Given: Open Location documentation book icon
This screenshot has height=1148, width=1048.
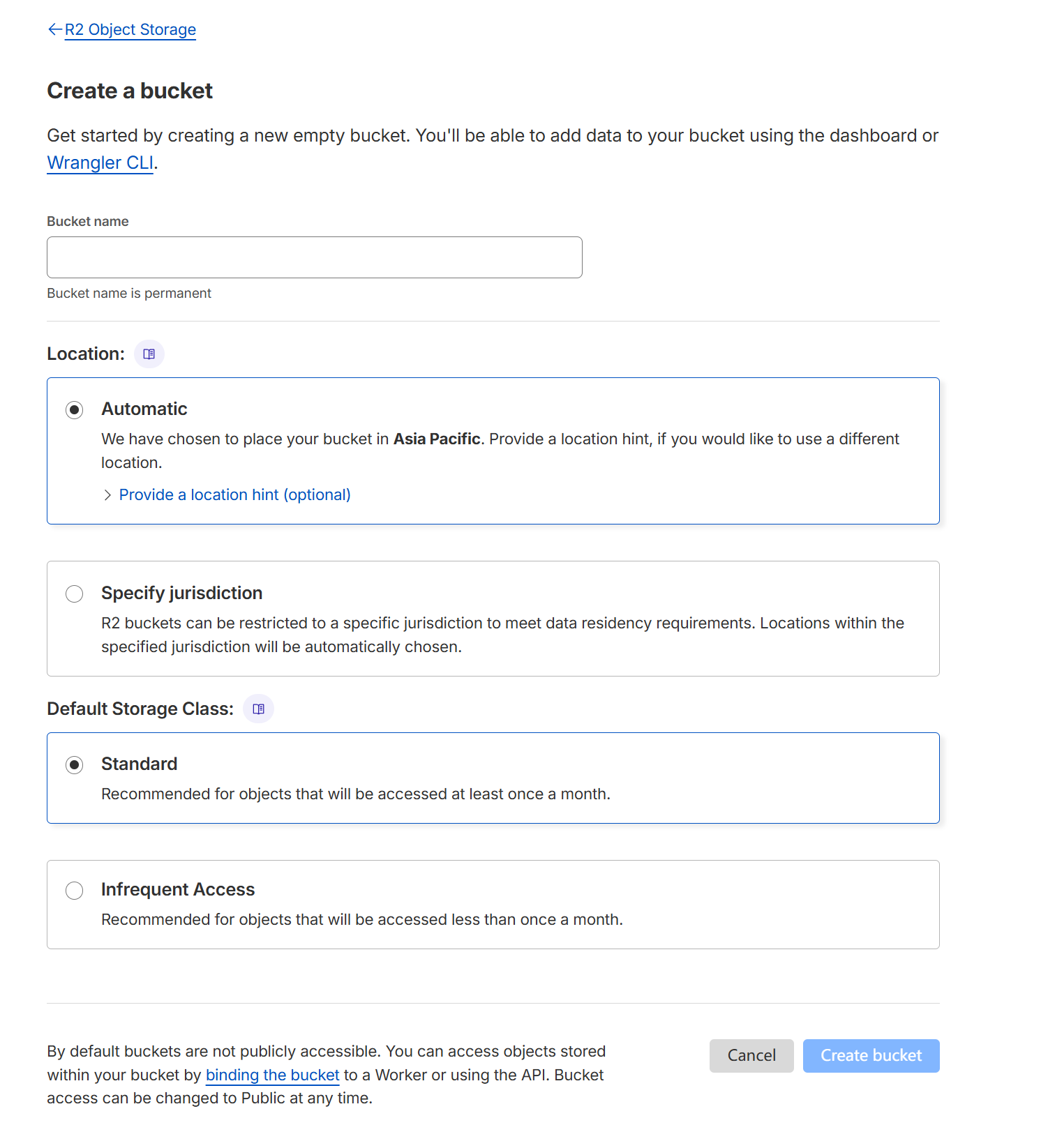Looking at the screenshot, I should click(x=149, y=354).
